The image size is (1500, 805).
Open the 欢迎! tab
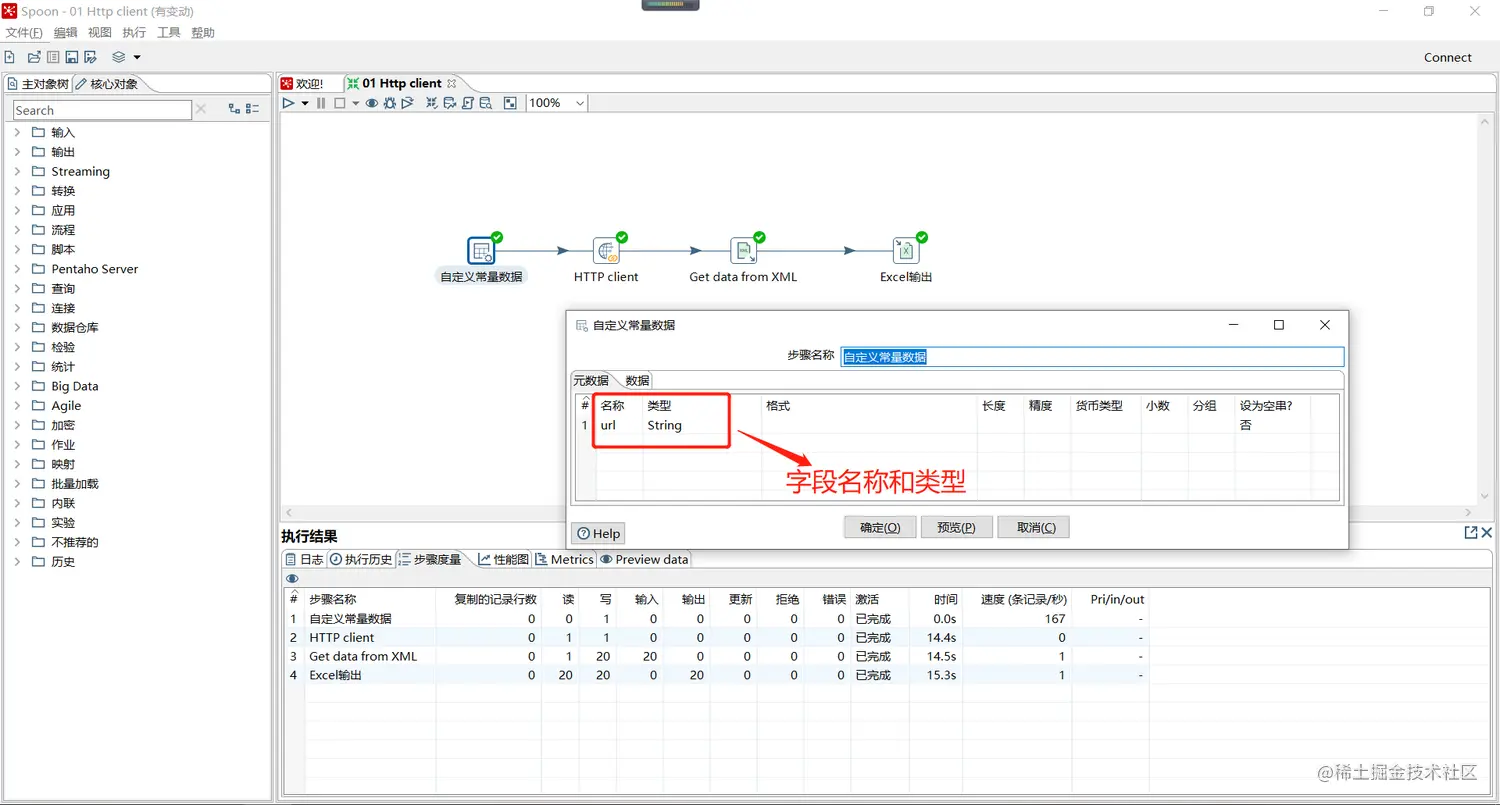click(303, 83)
